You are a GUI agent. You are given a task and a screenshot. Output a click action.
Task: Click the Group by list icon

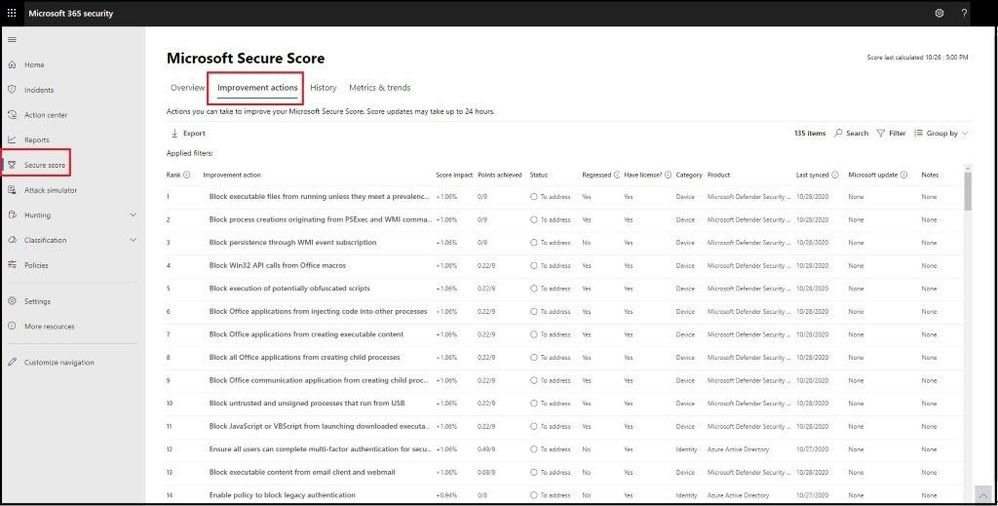pos(918,133)
